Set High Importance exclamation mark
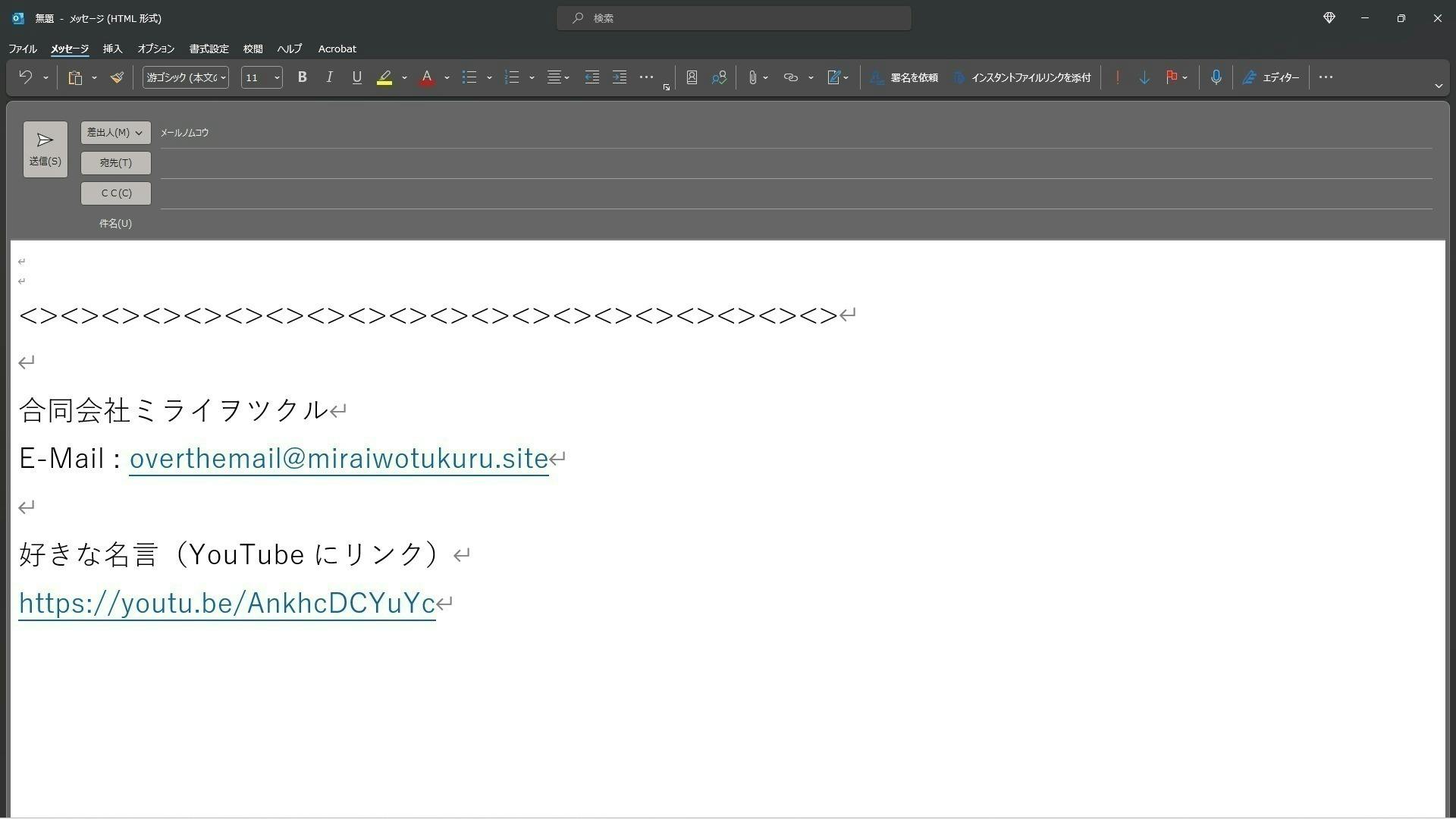 click(x=1117, y=77)
